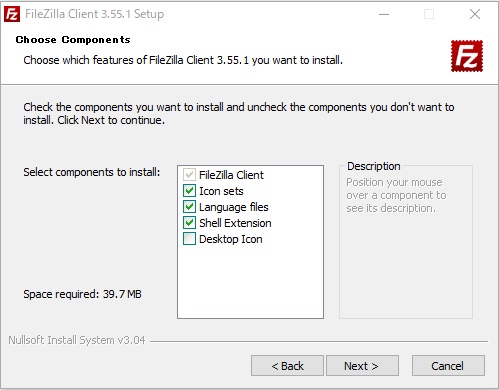Enable the Desktop Icon checkbox
This screenshot has width=499, height=390.
pyautogui.click(x=189, y=239)
